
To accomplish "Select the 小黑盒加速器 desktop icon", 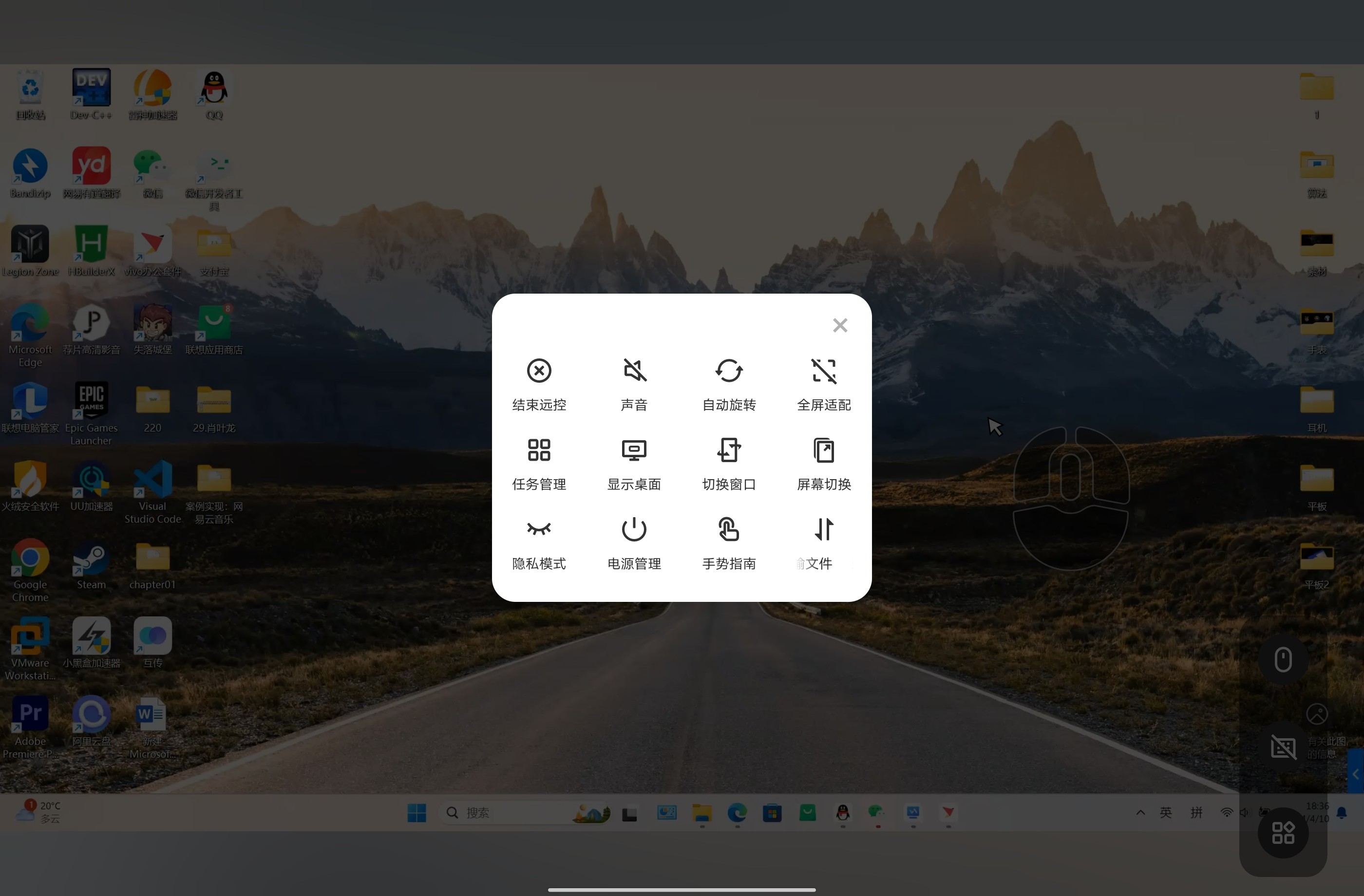I will [91, 643].
